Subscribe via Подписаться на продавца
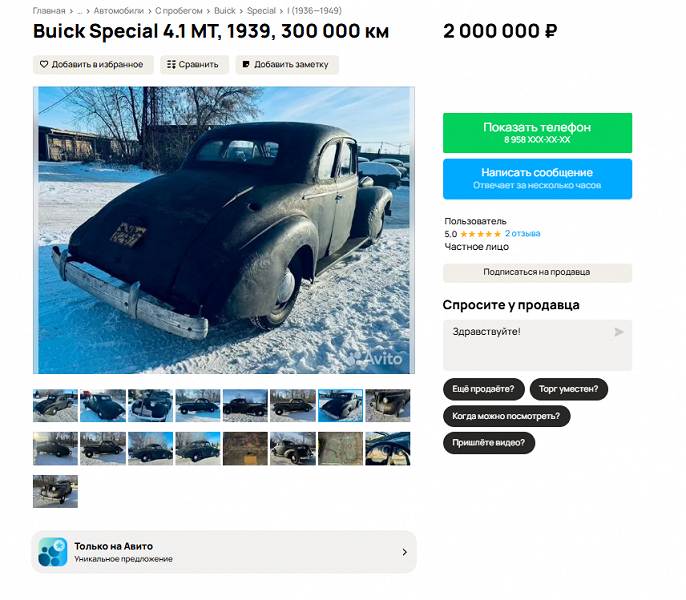The image size is (686, 600). [537, 273]
